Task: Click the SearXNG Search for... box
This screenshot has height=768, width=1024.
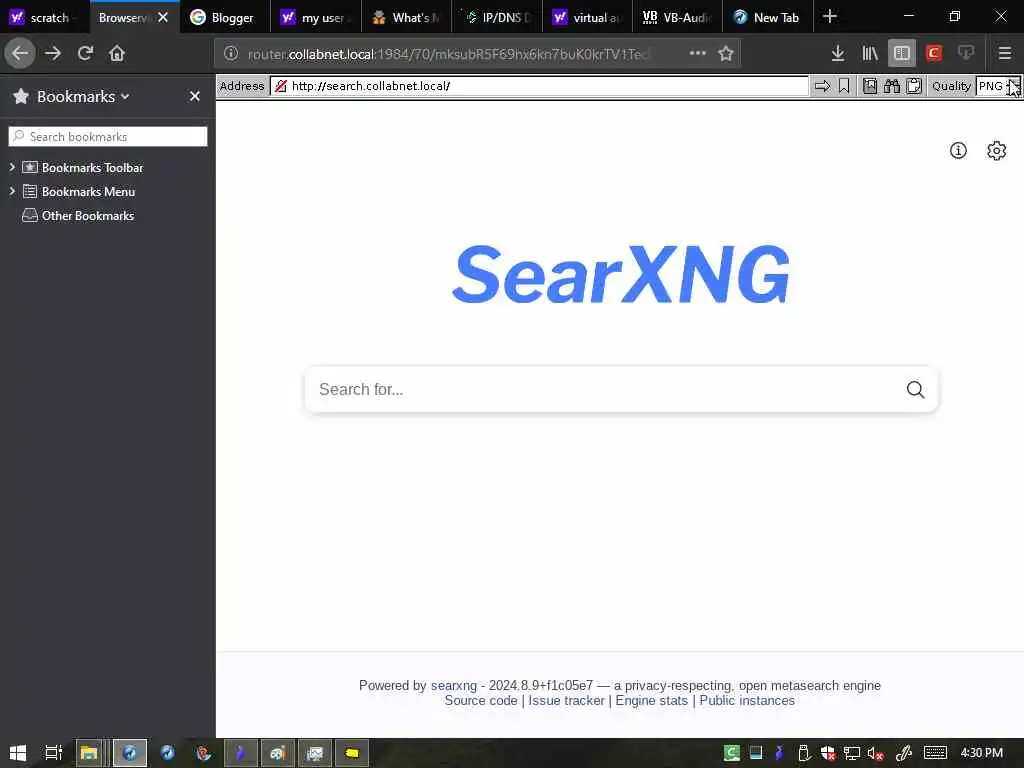Action: coord(604,389)
